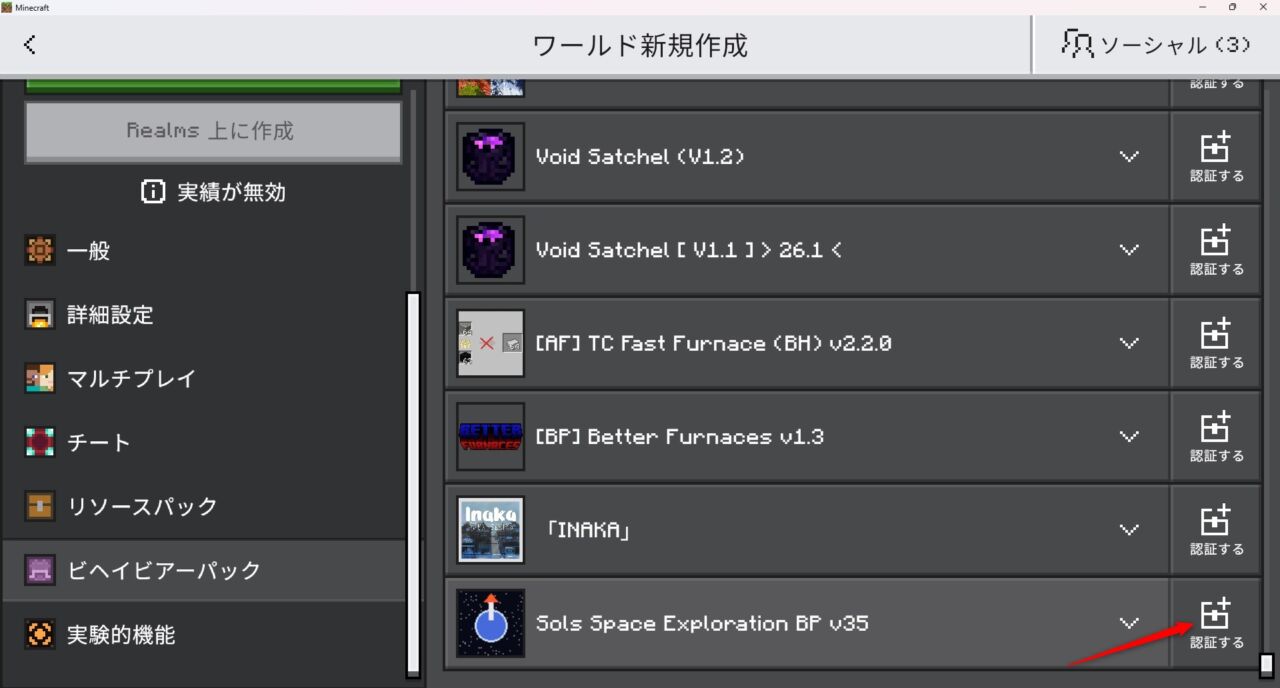Click the チート command block icon
This screenshot has height=688, width=1280.
pyautogui.click(x=40, y=443)
